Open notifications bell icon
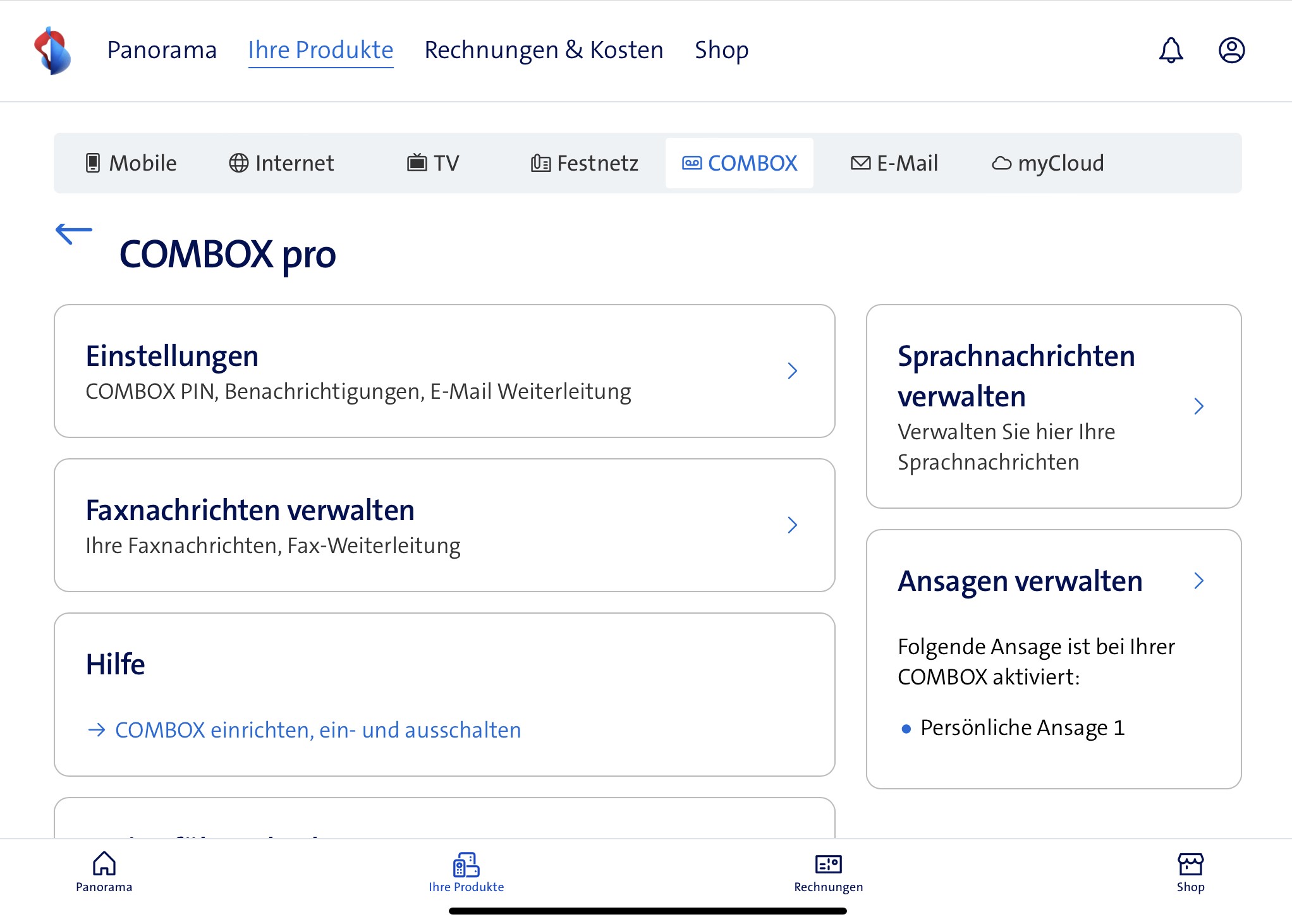Viewport: 1292px width, 924px height. tap(1171, 50)
